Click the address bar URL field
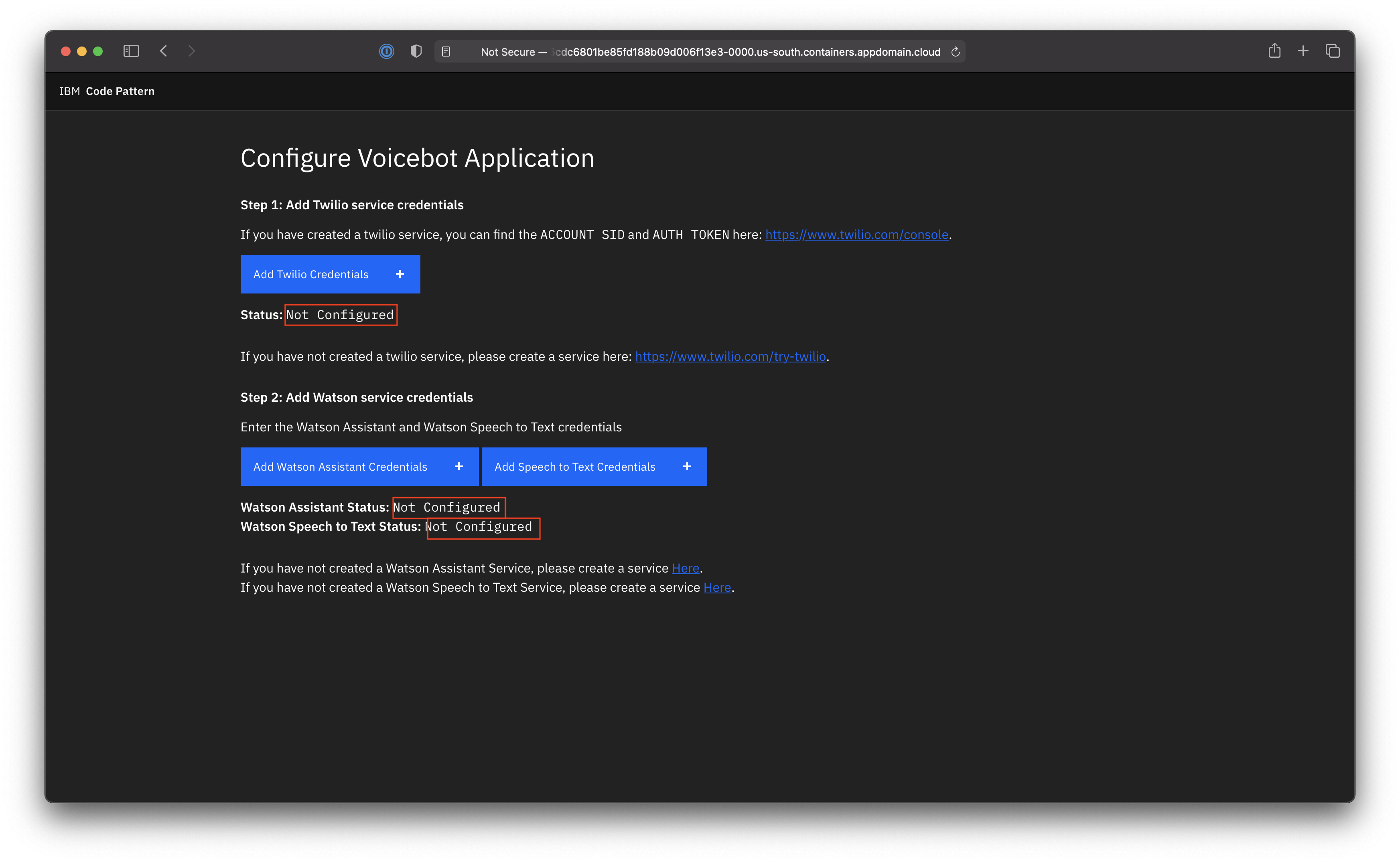 [x=710, y=52]
